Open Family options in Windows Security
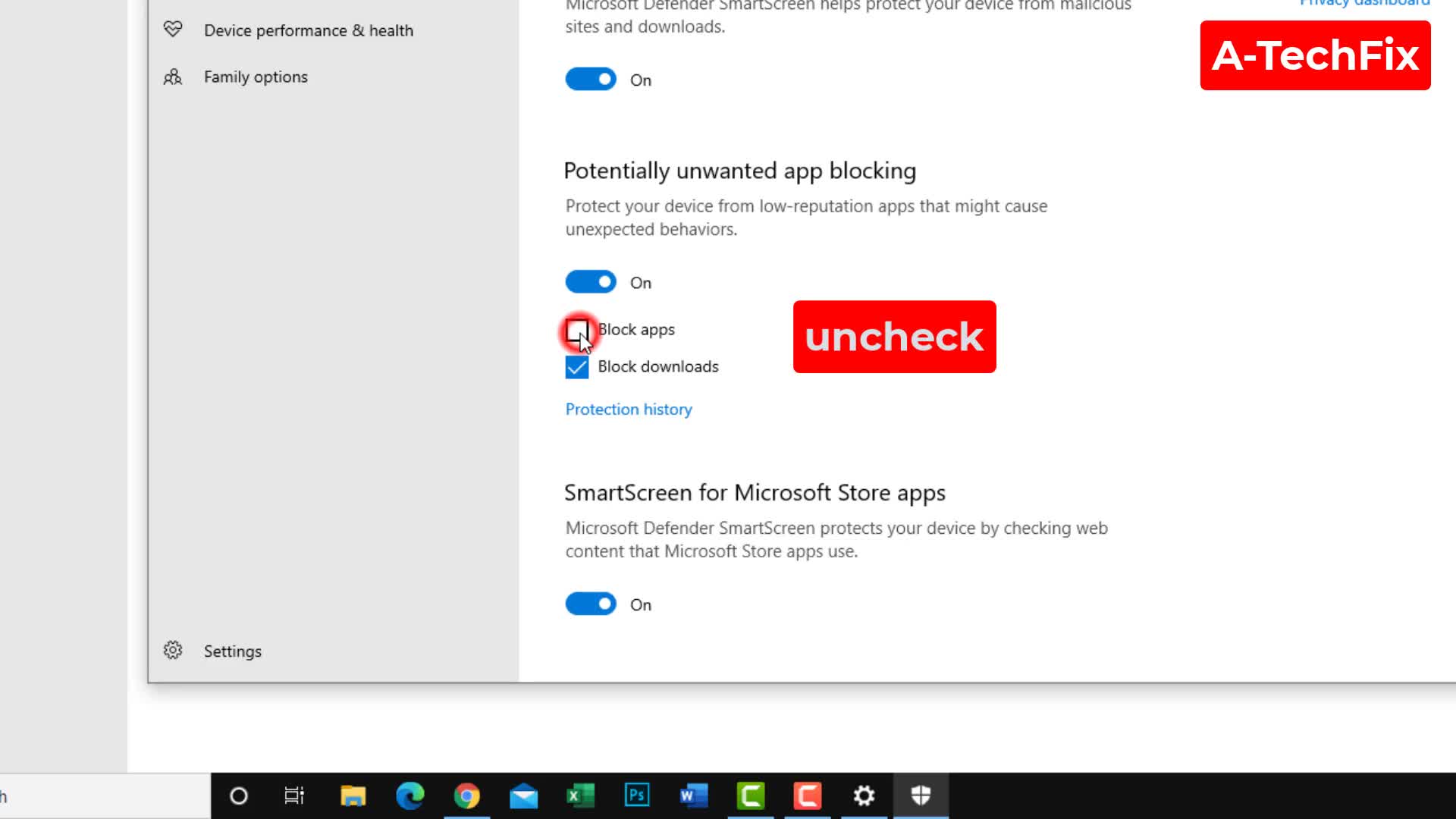The width and height of the screenshot is (1456, 819). point(256,77)
